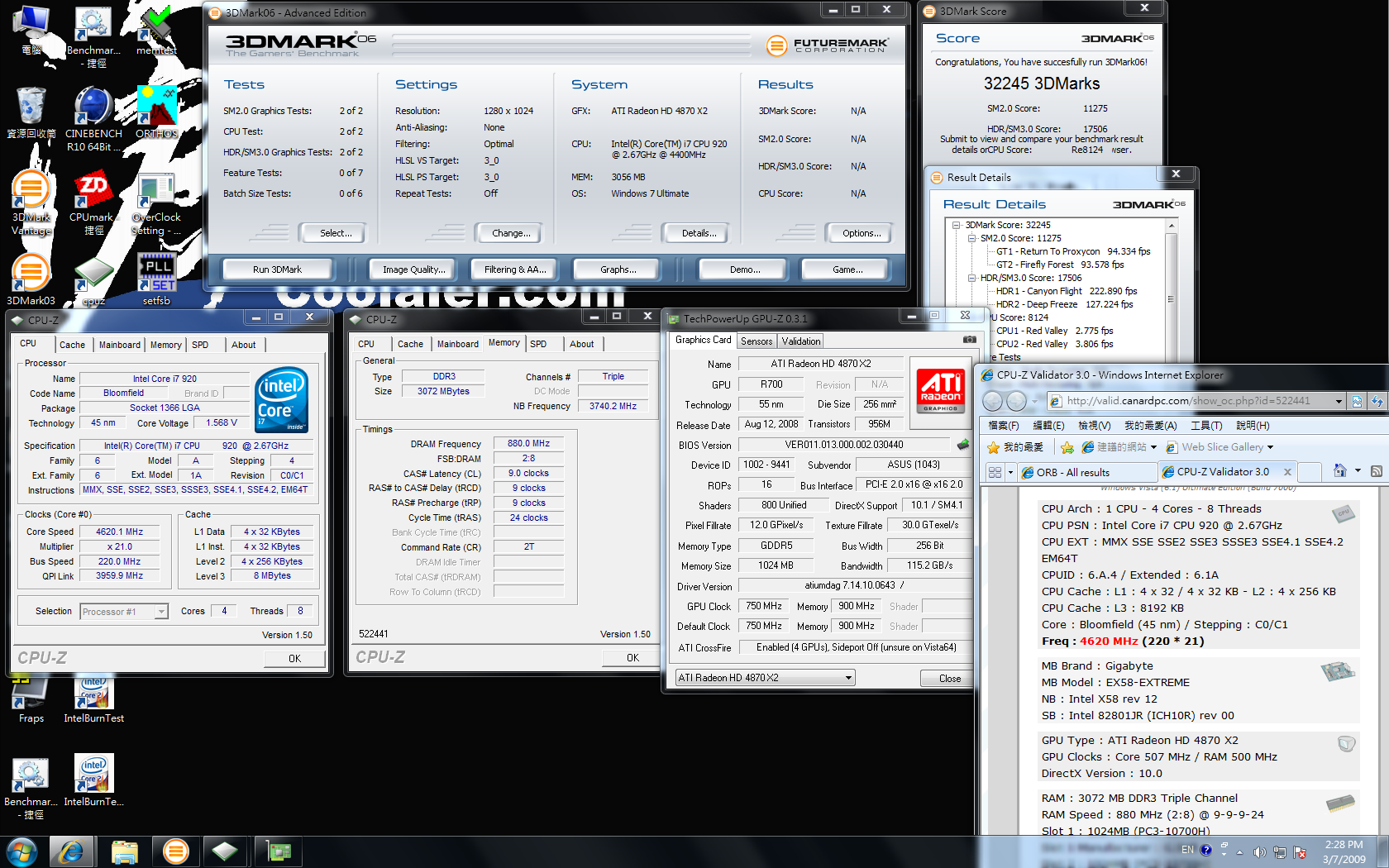Launch the setfsb desktop icon
This screenshot has width=1389, height=868.
point(156,279)
